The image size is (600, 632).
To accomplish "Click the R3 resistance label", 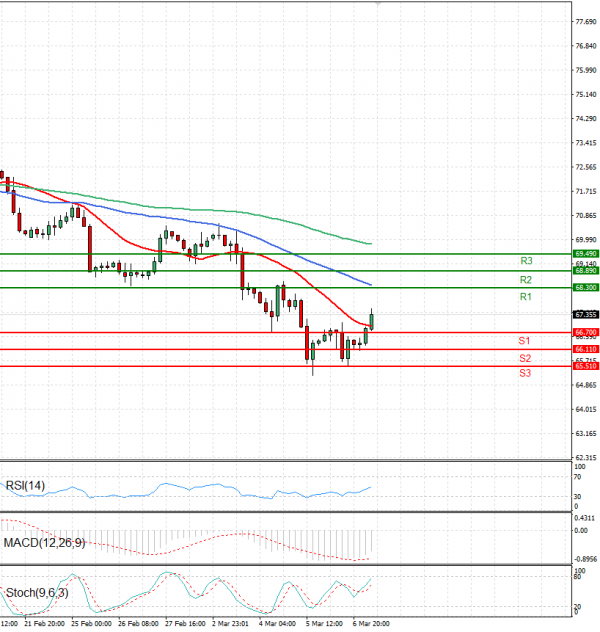I will [x=526, y=261].
